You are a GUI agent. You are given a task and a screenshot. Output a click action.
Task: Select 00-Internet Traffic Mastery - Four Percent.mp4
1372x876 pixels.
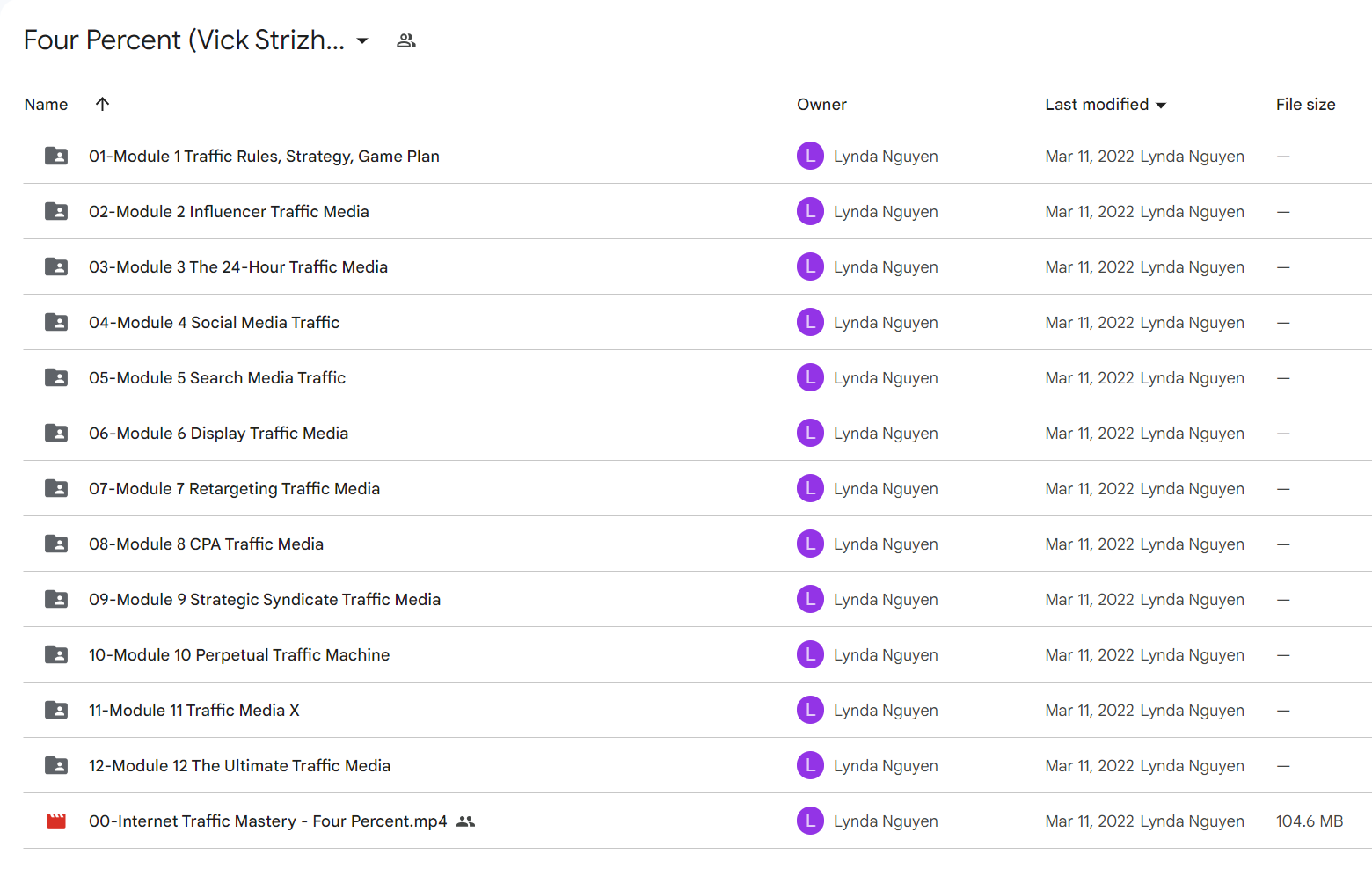(268, 821)
